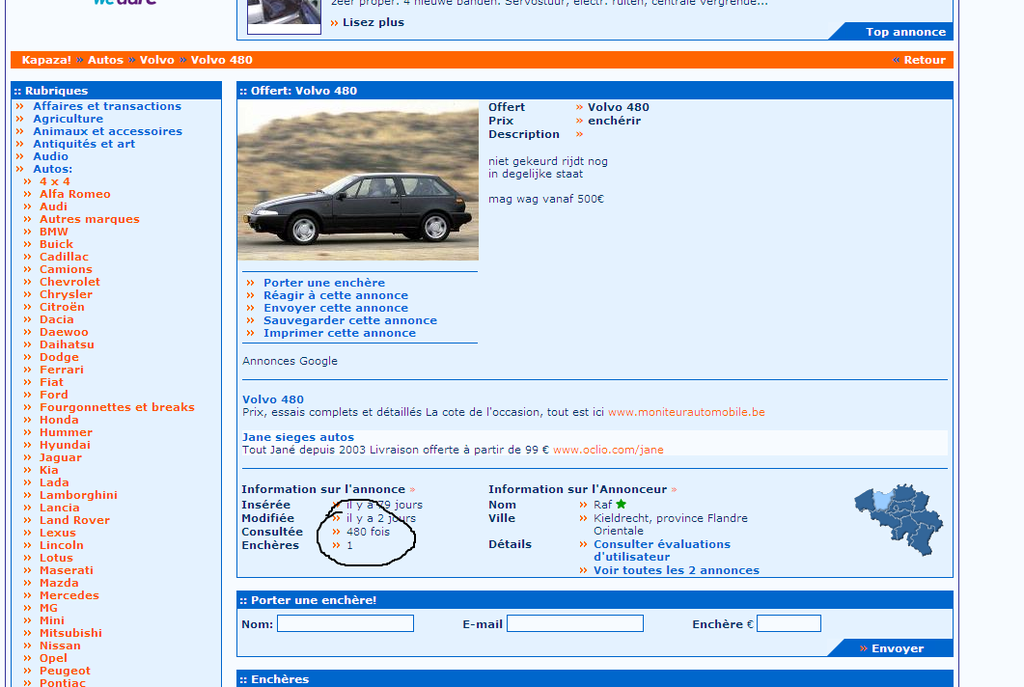Select Land Rover brand
This screenshot has height=687, width=1024.
tap(74, 520)
